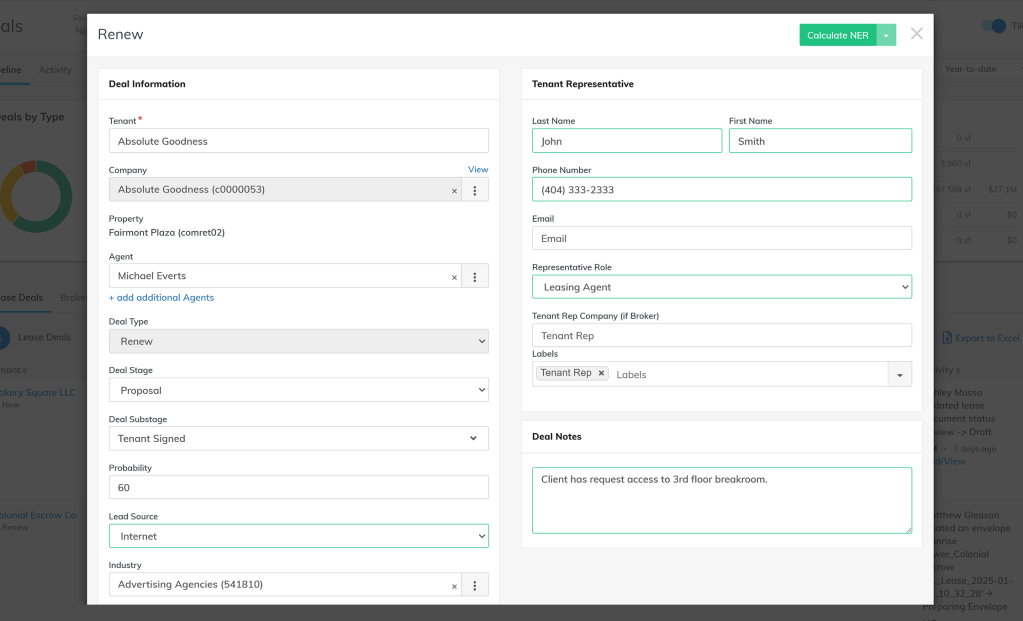Image resolution: width=1023 pixels, height=621 pixels.
Task: Select the Year-to-date tab in background
Action: tap(970, 68)
